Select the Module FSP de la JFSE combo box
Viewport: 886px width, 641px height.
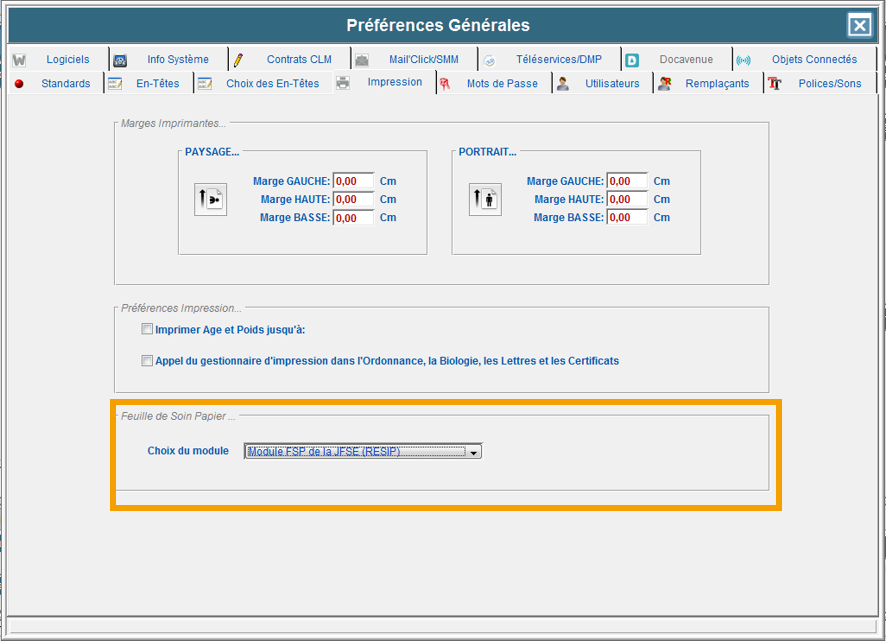pos(356,452)
